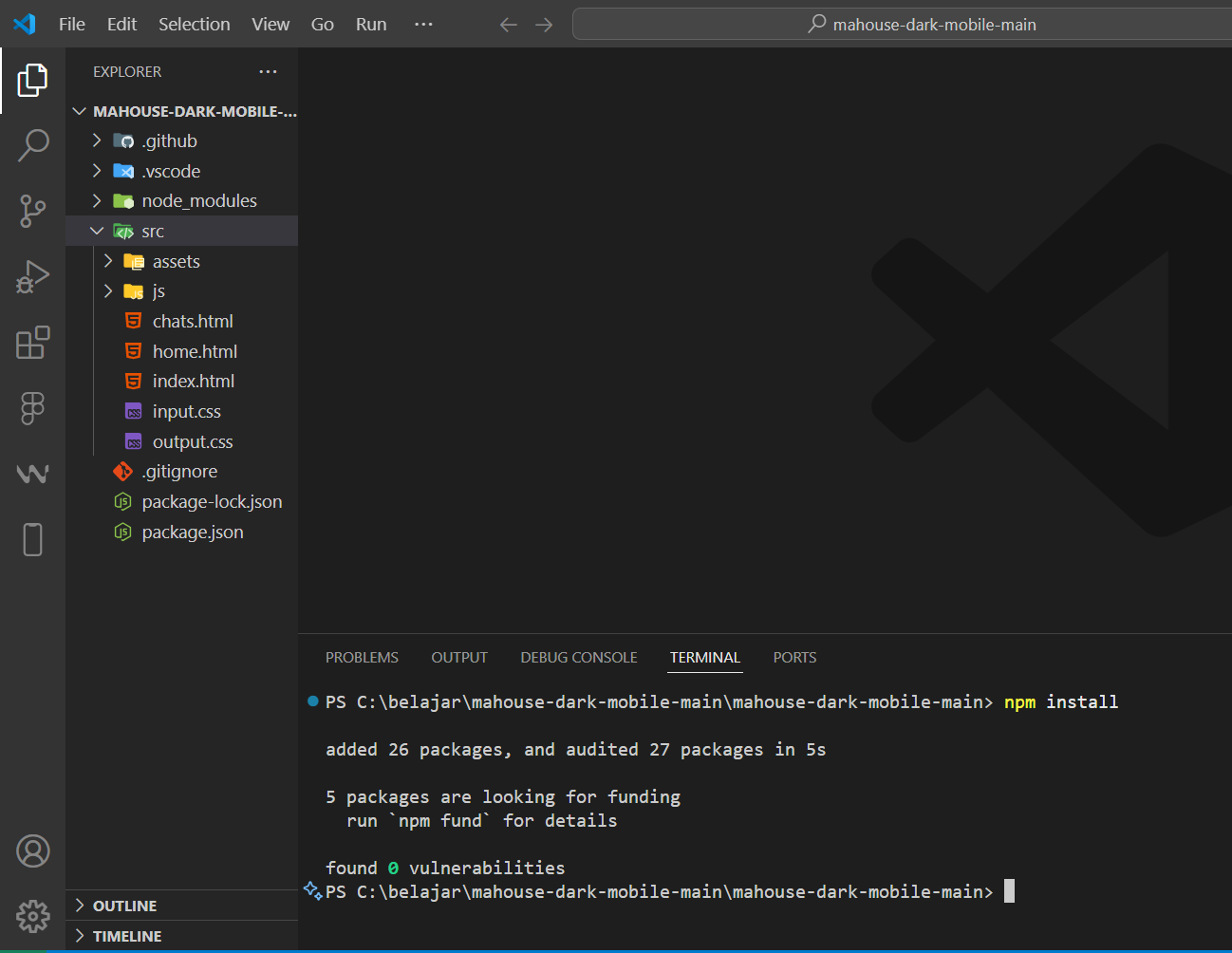This screenshot has height=953, width=1232.
Task: Click the blue command status dot in terminal
Action: click(x=312, y=701)
